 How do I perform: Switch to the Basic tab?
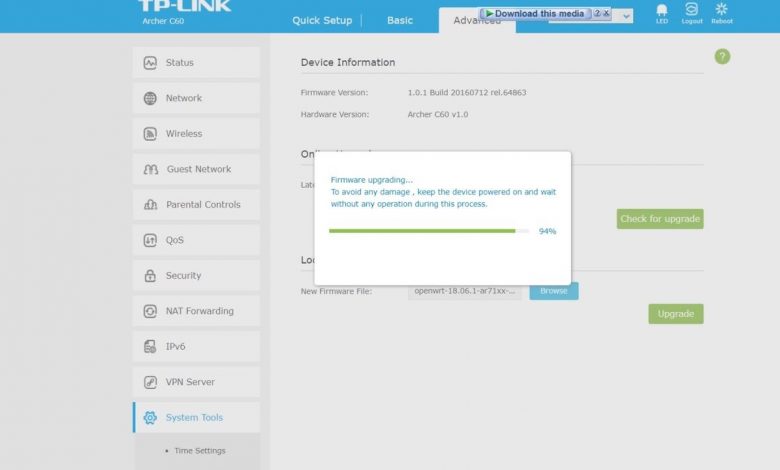400,20
